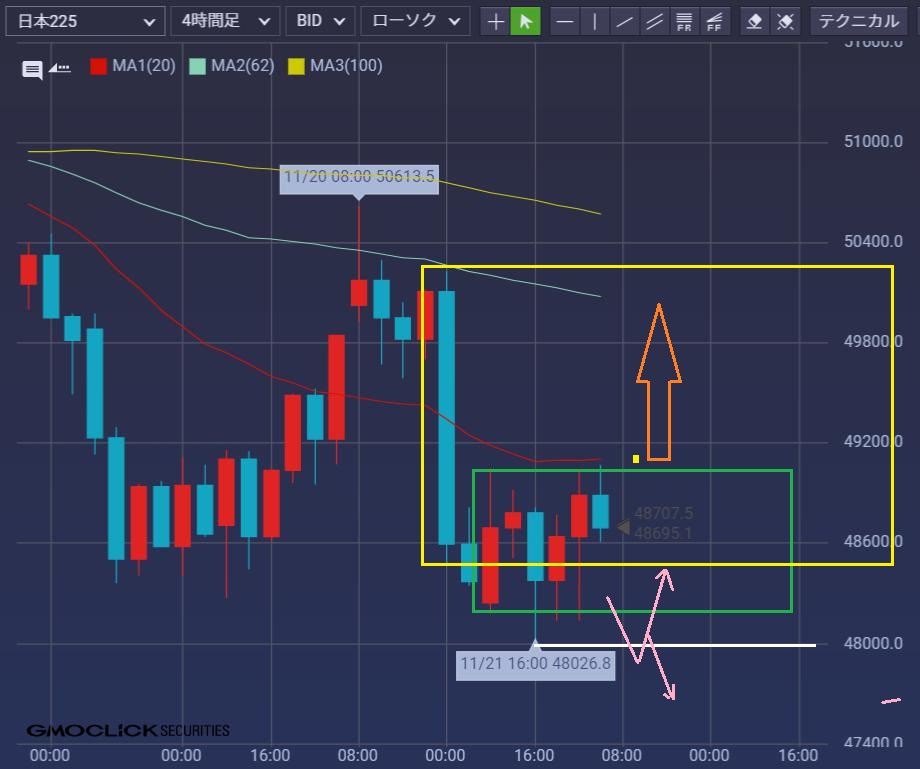
Task: Choose the trend line drawing tool
Action: click(x=625, y=21)
